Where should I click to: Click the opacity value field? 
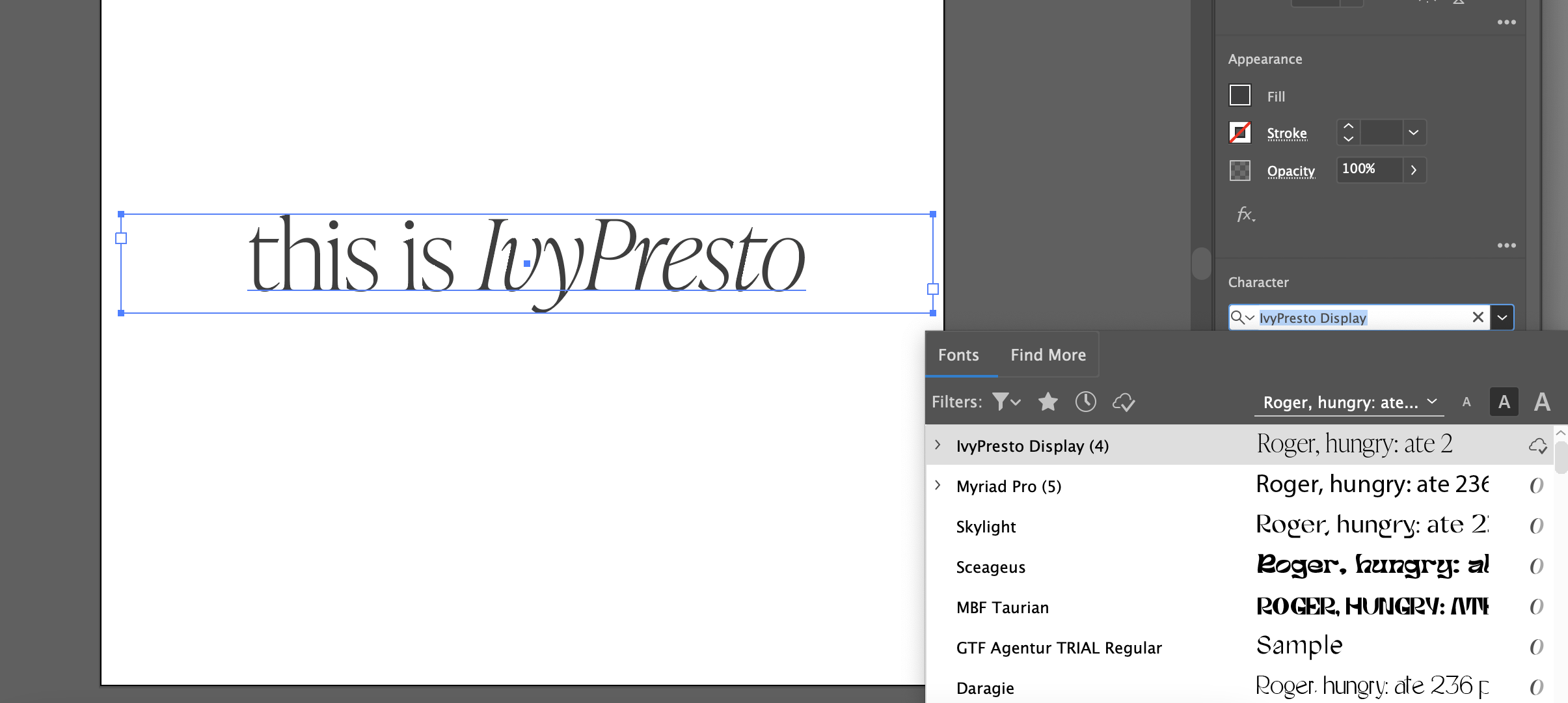point(1370,169)
